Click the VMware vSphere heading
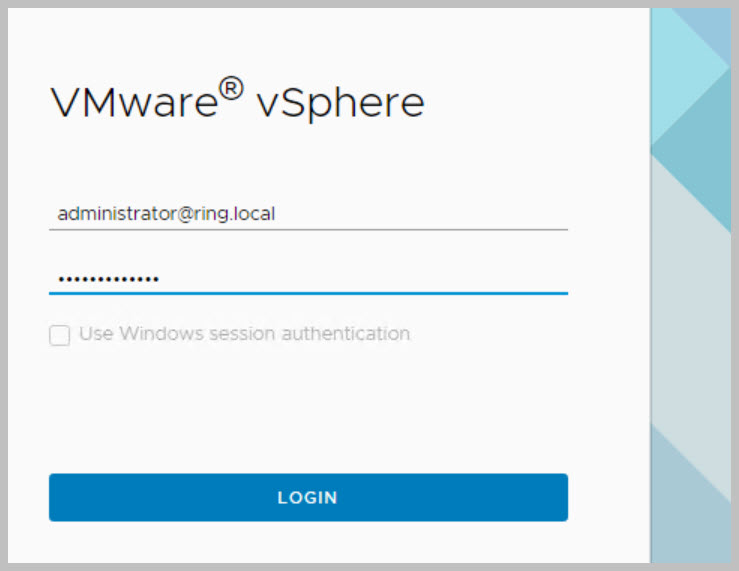The image size is (739, 571). pos(237,103)
